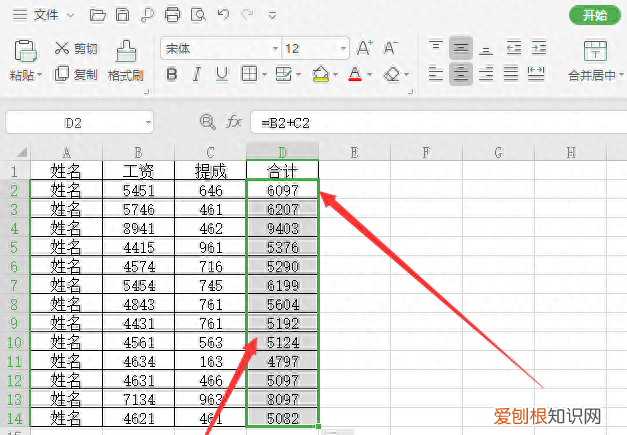Align text right
The height and width of the screenshot is (435, 627).
(x=486, y=74)
